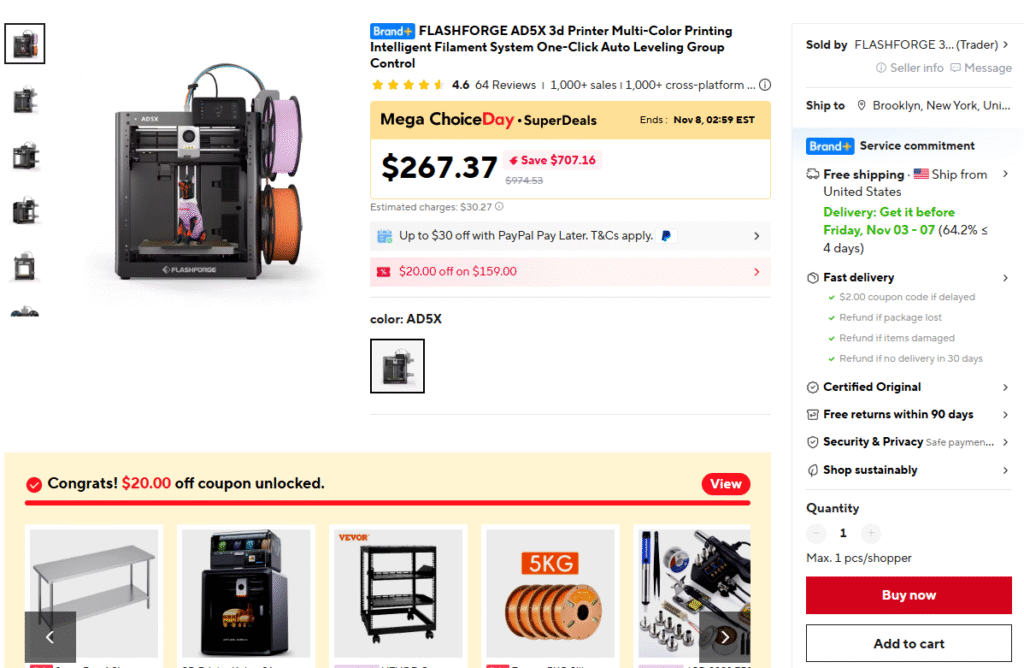Expand the Free shipping details chevron
The image size is (1024, 668).
(x=1006, y=174)
